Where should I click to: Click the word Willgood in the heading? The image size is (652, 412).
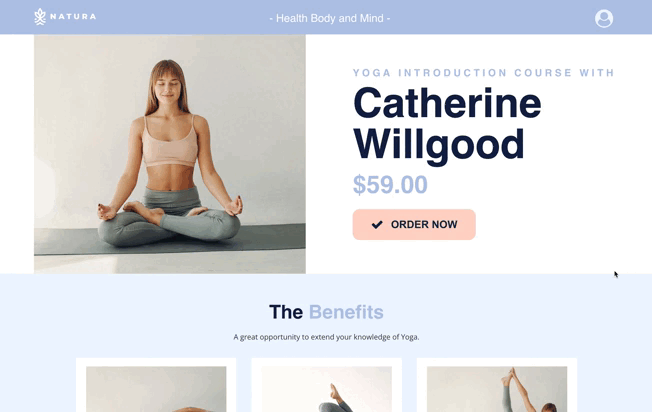pos(438,144)
